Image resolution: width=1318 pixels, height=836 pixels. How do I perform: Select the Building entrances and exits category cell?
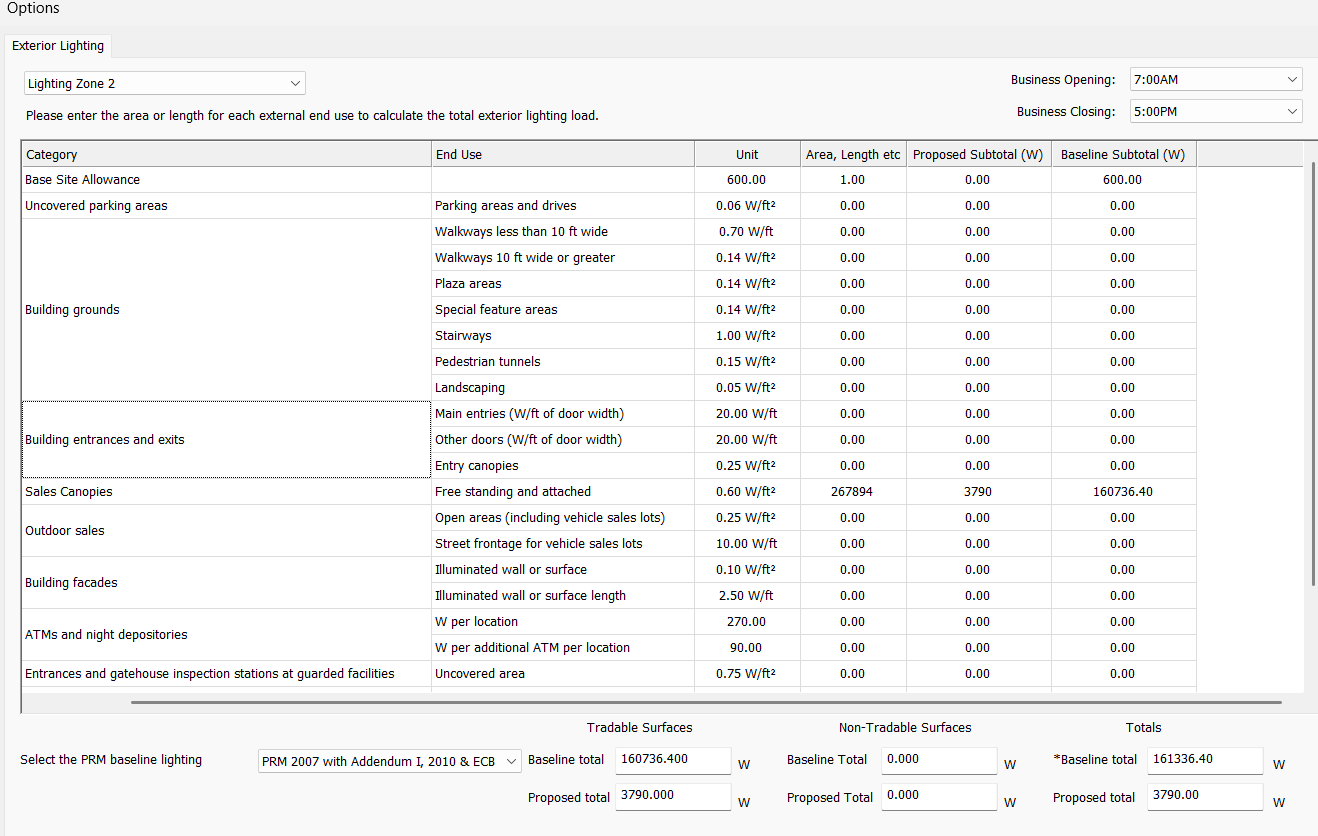[226, 440]
